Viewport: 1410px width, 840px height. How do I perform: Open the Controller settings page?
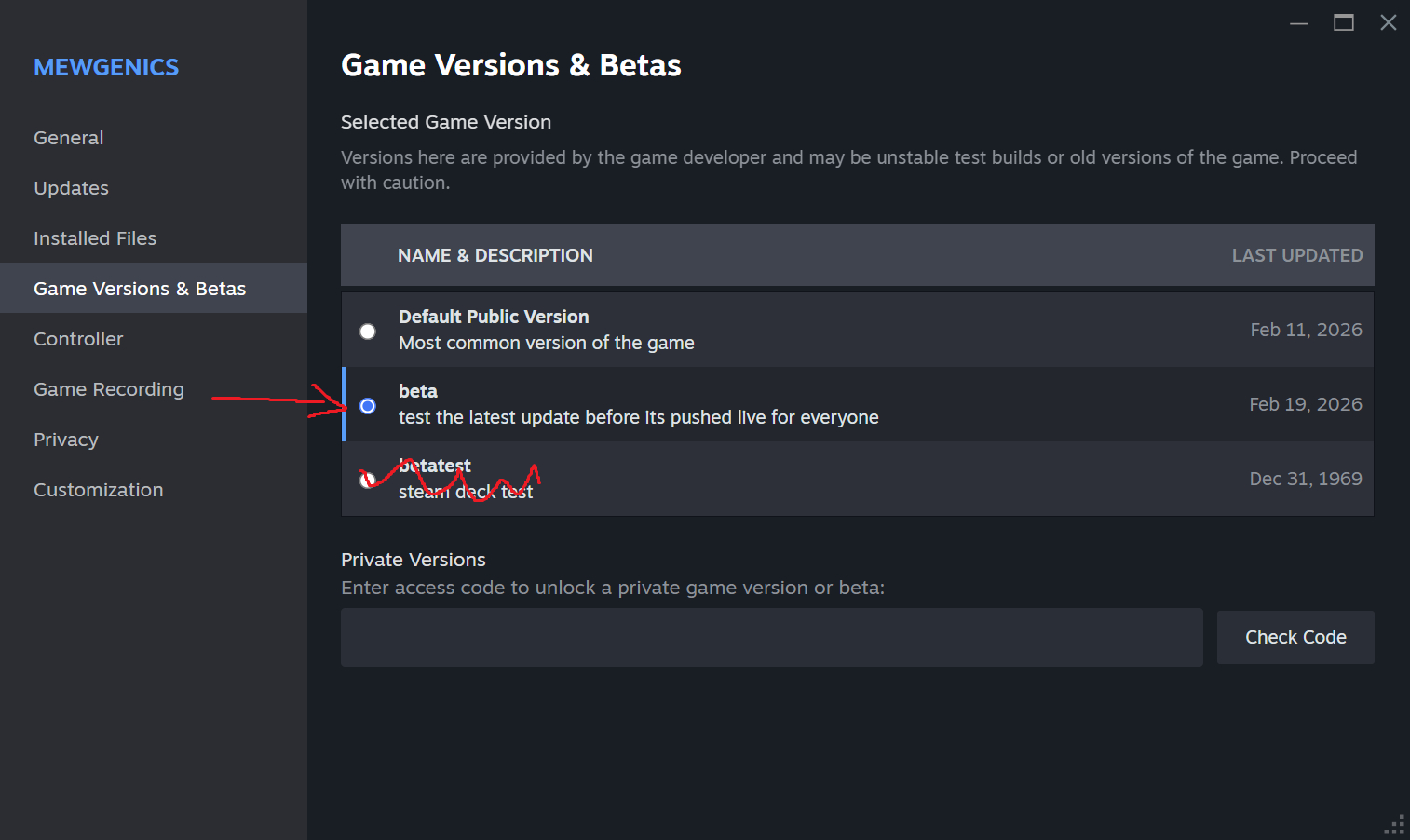pyautogui.click(x=78, y=339)
